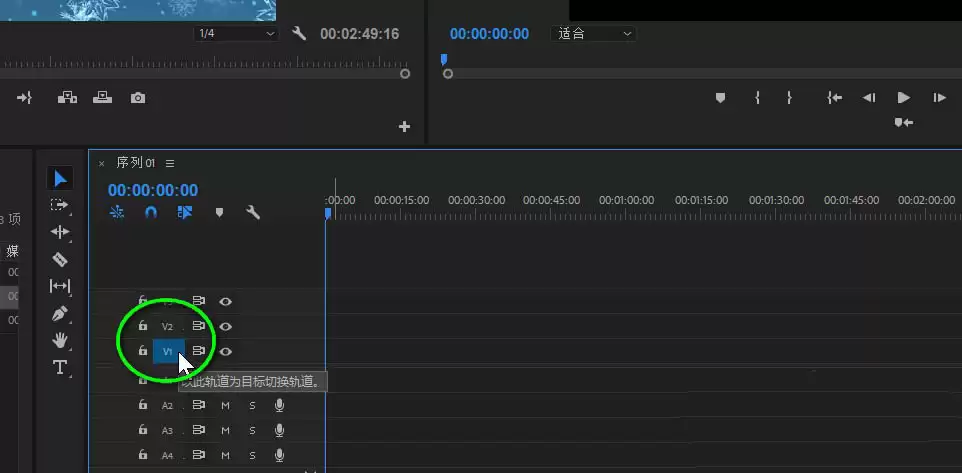Open the 序列 01 panel menu

(170, 163)
